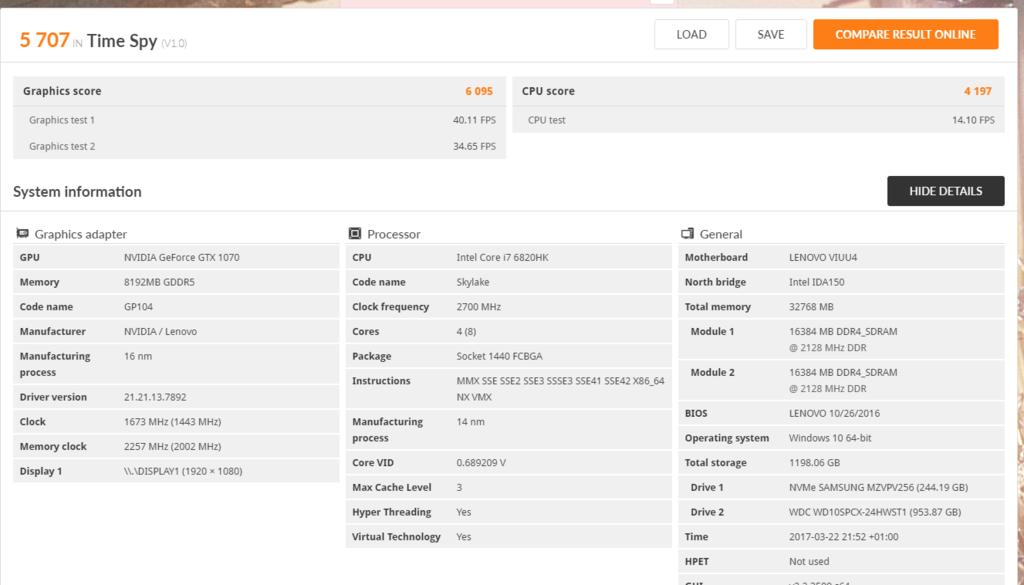The height and width of the screenshot is (585, 1024).
Task: Click memory clock 2257 MHz (2002 MHz)
Action: (172, 447)
